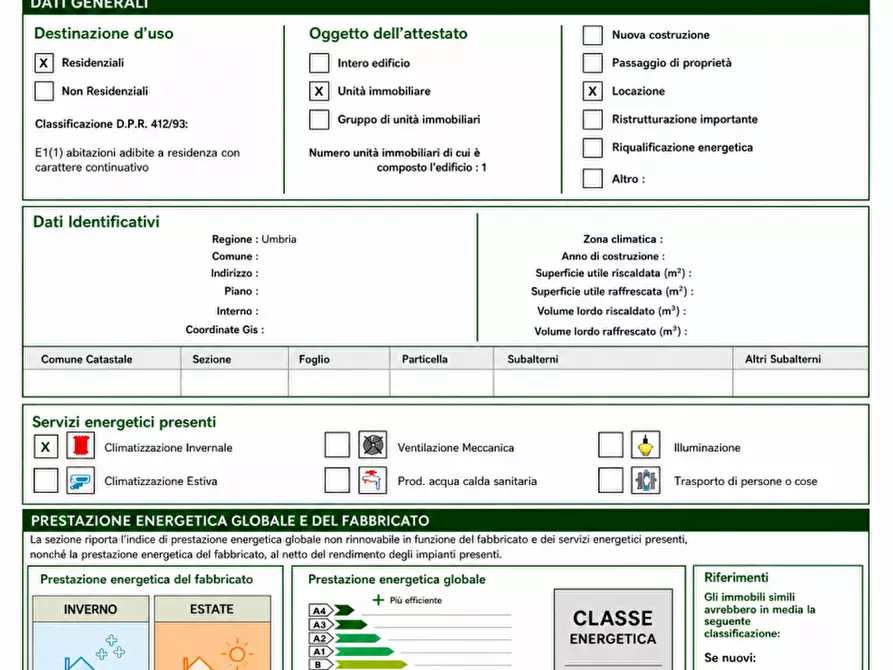Click the air conditioner icon for Climatizzazione Estiva
This screenshot has height=670, width=893.
pyautogui.click(x=80, y=480)
